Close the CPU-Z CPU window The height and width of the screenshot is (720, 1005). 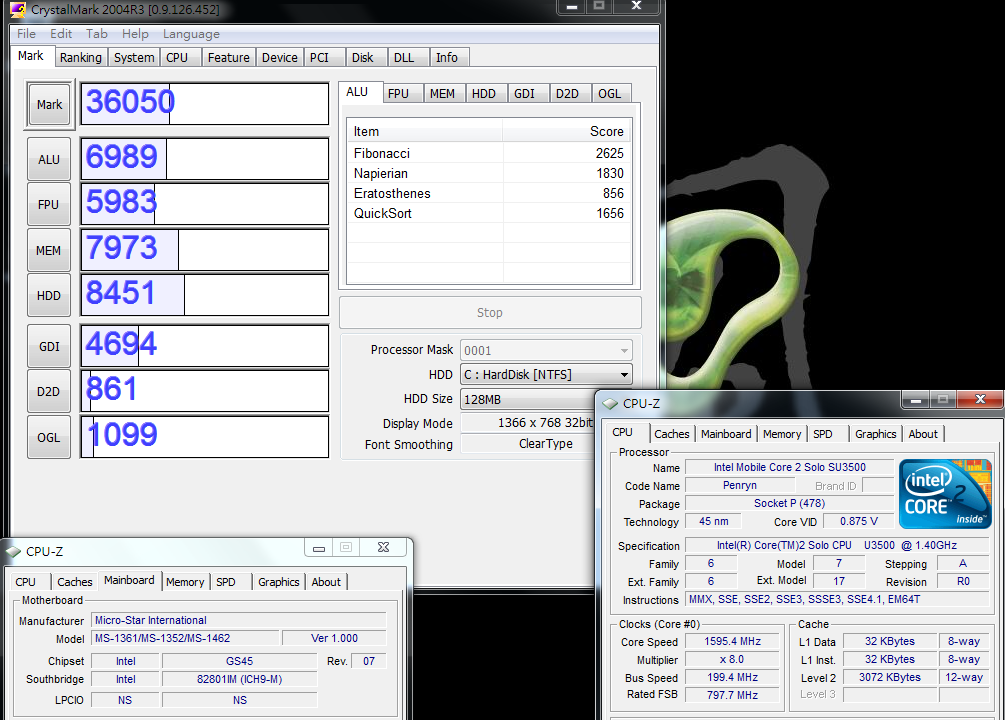979,400
